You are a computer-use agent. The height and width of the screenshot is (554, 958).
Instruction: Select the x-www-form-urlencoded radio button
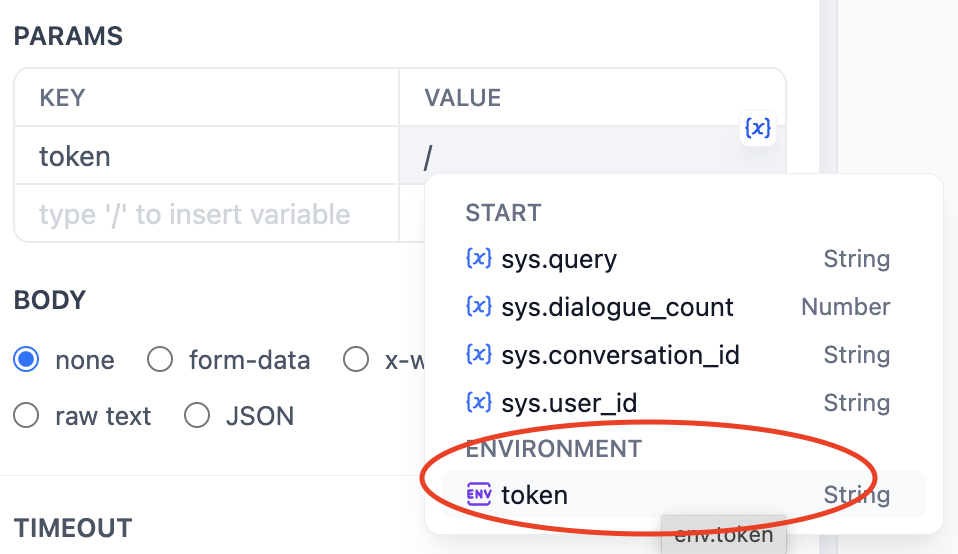(356, 360)
